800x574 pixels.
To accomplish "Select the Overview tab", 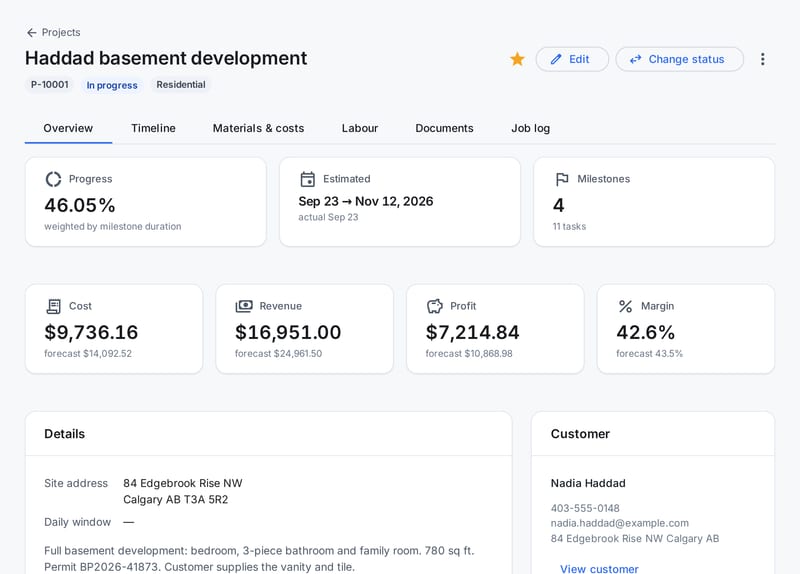I will click(68, 128).
